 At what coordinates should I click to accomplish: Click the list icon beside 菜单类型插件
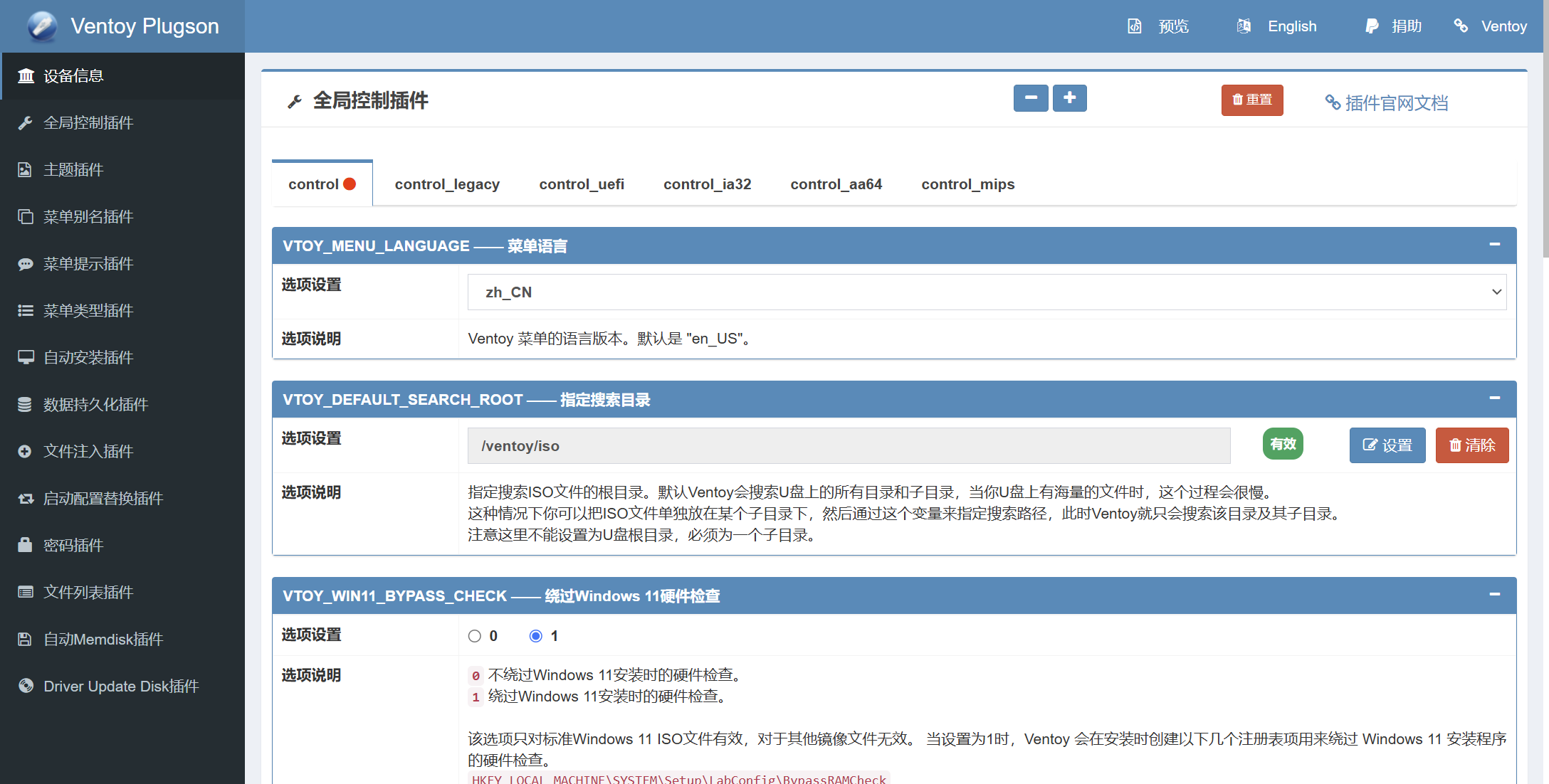click(x=26, y=310)
